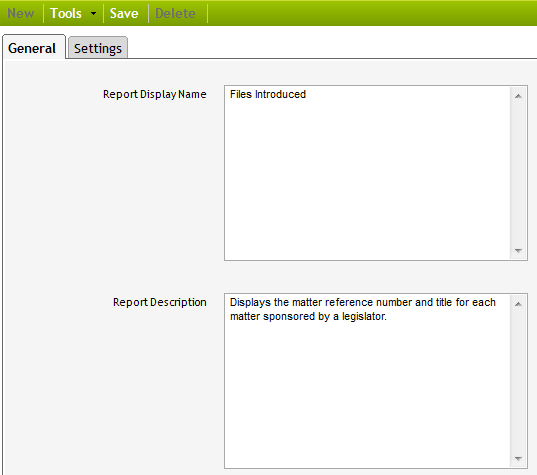The width and height of the screenshot is (537, 475).
Task: Click the New toolbar button
Action: 21,13
